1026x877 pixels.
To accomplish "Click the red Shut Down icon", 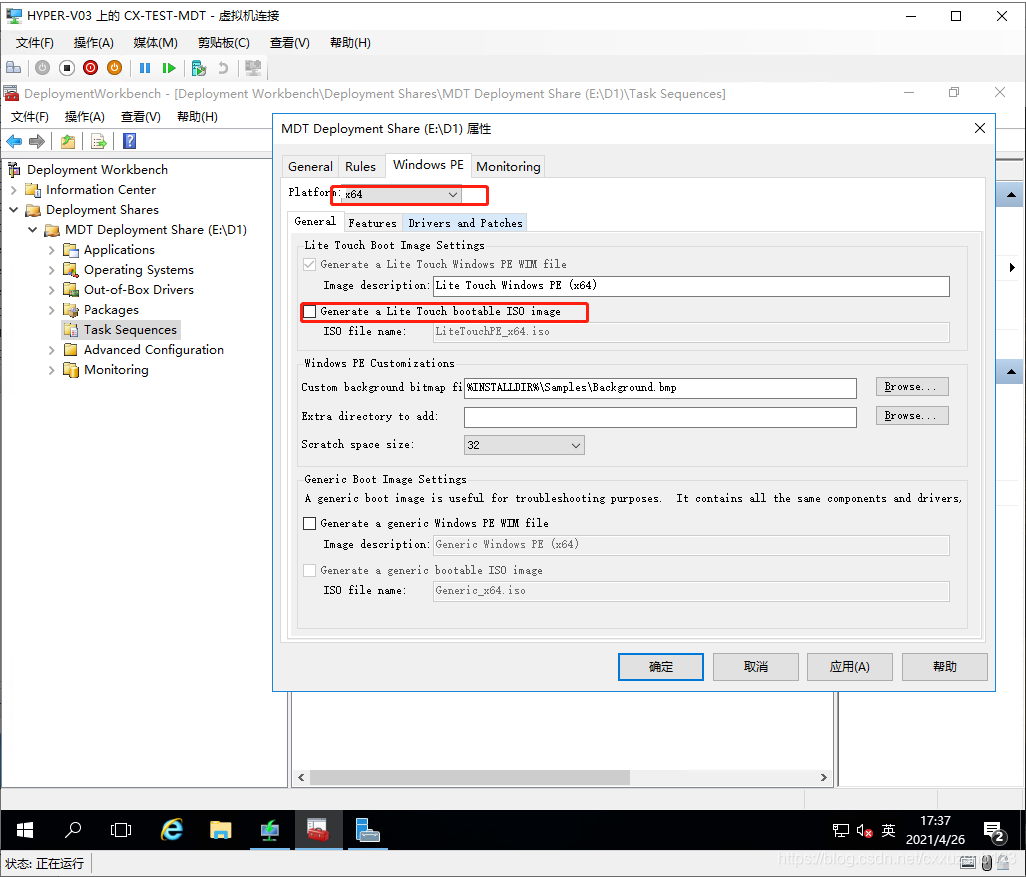I will click(90, 67).
